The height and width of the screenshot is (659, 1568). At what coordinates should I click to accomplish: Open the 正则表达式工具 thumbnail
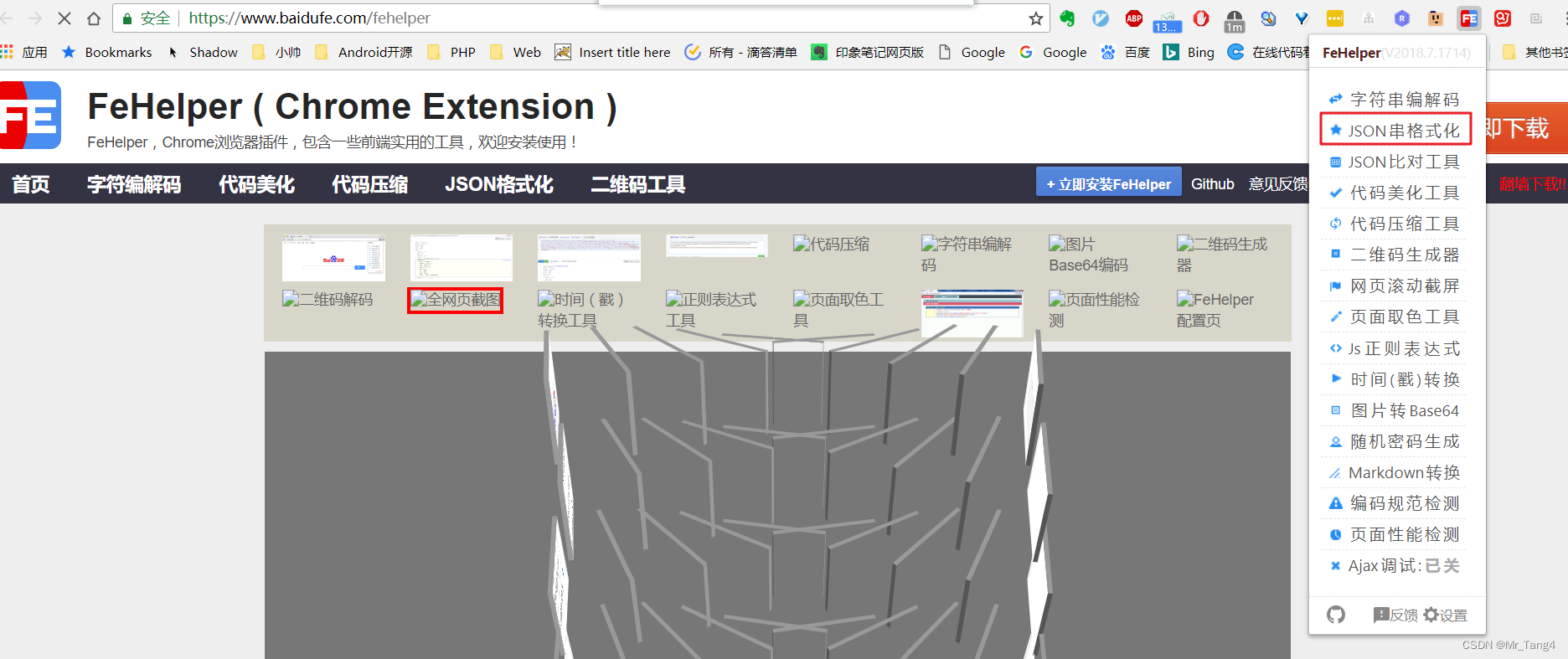click(711, 310)
